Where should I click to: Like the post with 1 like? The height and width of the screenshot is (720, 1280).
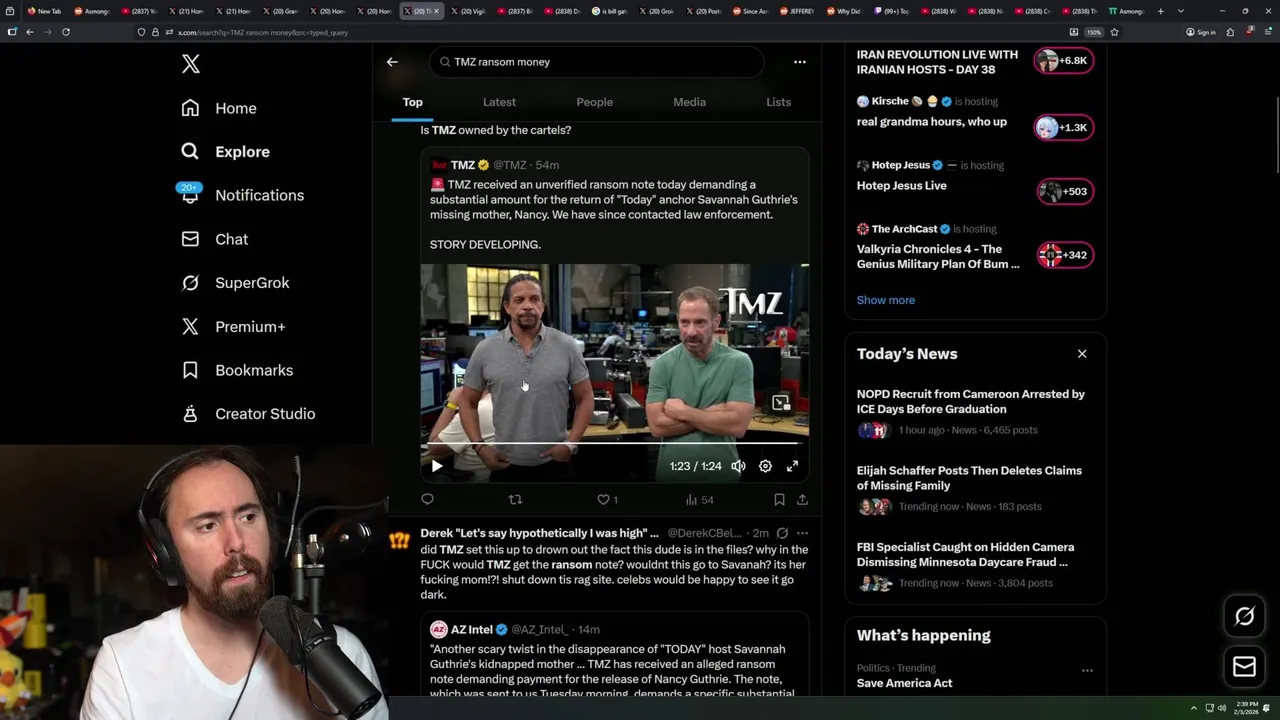click(x=607, y=499)
